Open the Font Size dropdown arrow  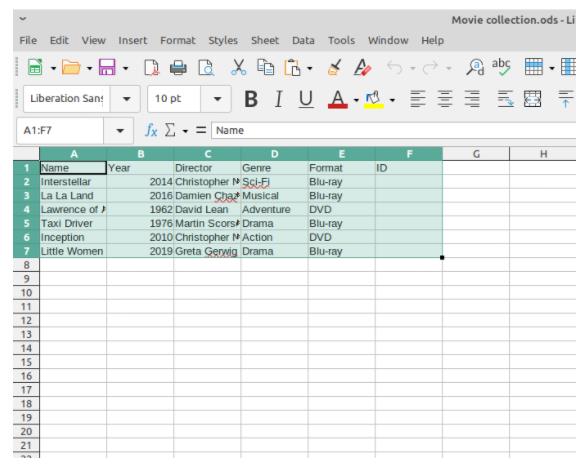(x=217, y=99)
